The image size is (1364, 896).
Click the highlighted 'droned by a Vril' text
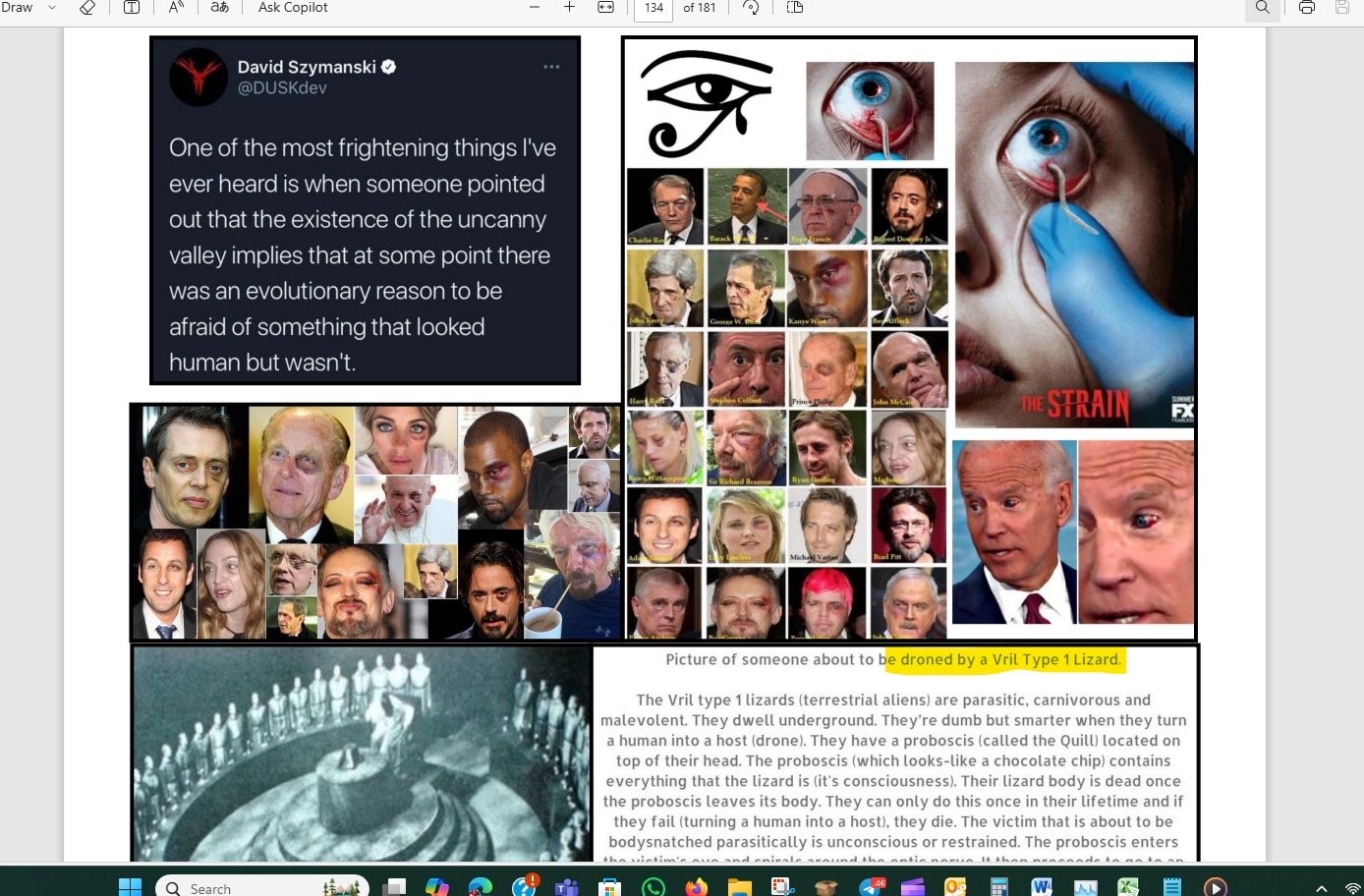click(x=1004, y=659)
